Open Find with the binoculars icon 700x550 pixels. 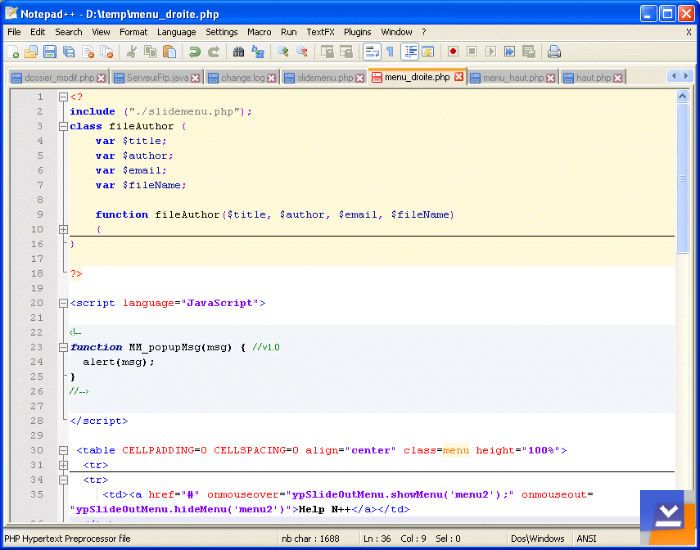click(238, 52)
